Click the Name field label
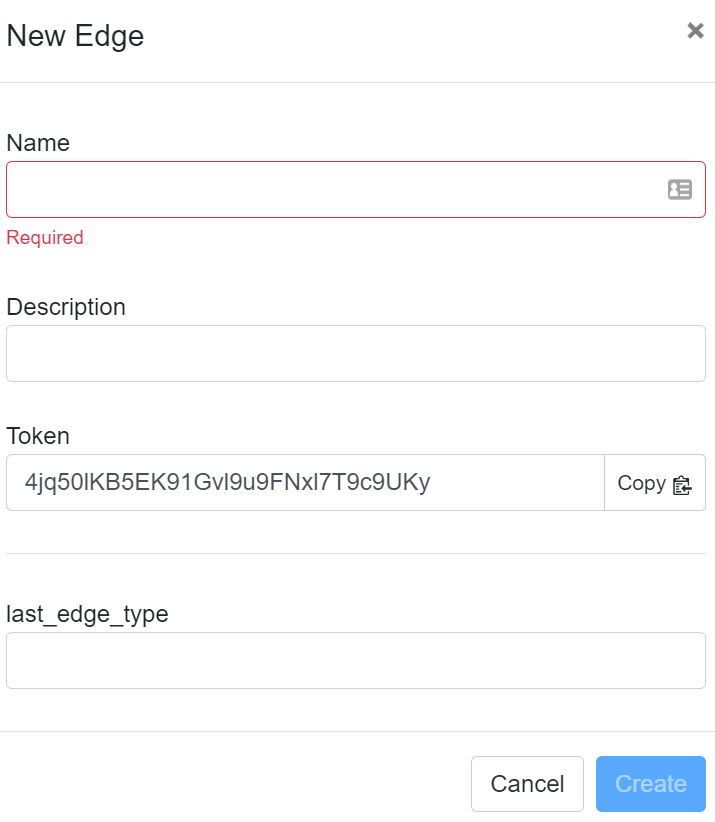This screenshot has height=822, width=715. click(x=38, y=143)
